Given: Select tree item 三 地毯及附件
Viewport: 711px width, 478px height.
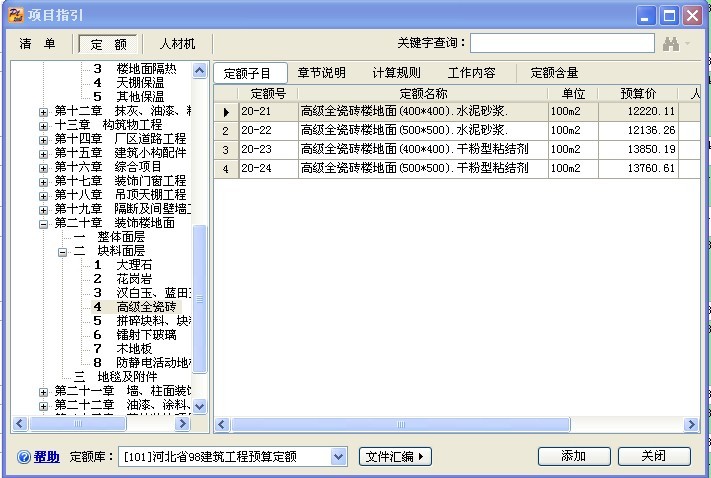Looking at the screenshot, I should tap(116, 376).
